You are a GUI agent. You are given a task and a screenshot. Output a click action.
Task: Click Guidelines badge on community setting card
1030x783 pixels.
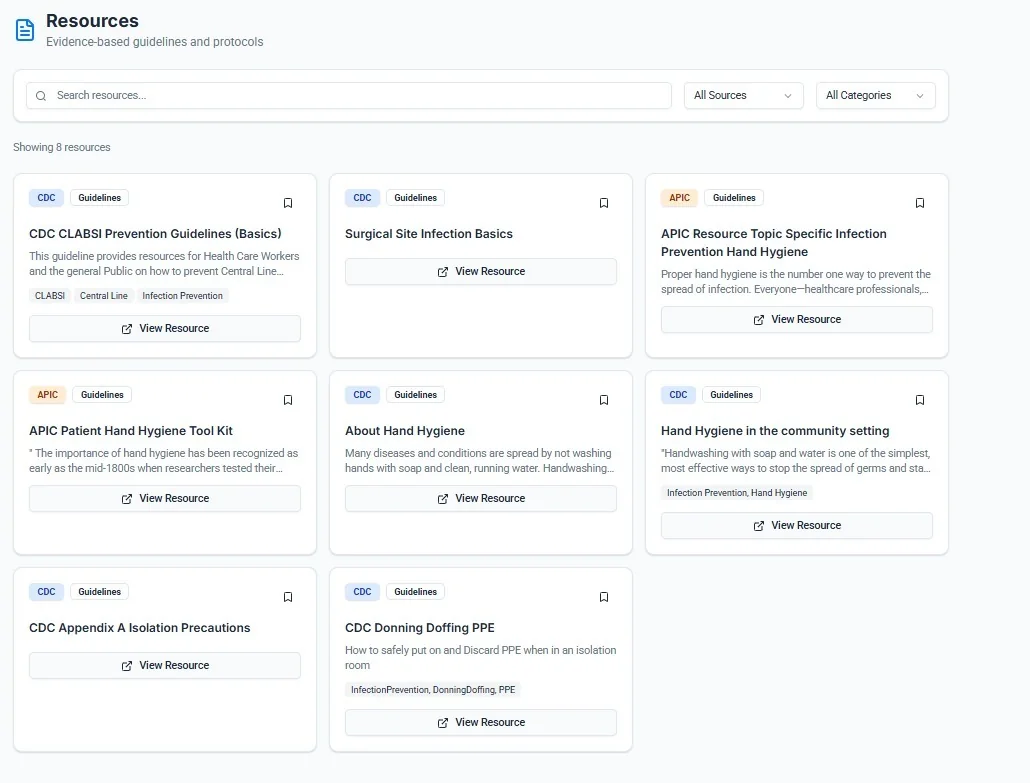pyautogui.click(x=732, y=395)
